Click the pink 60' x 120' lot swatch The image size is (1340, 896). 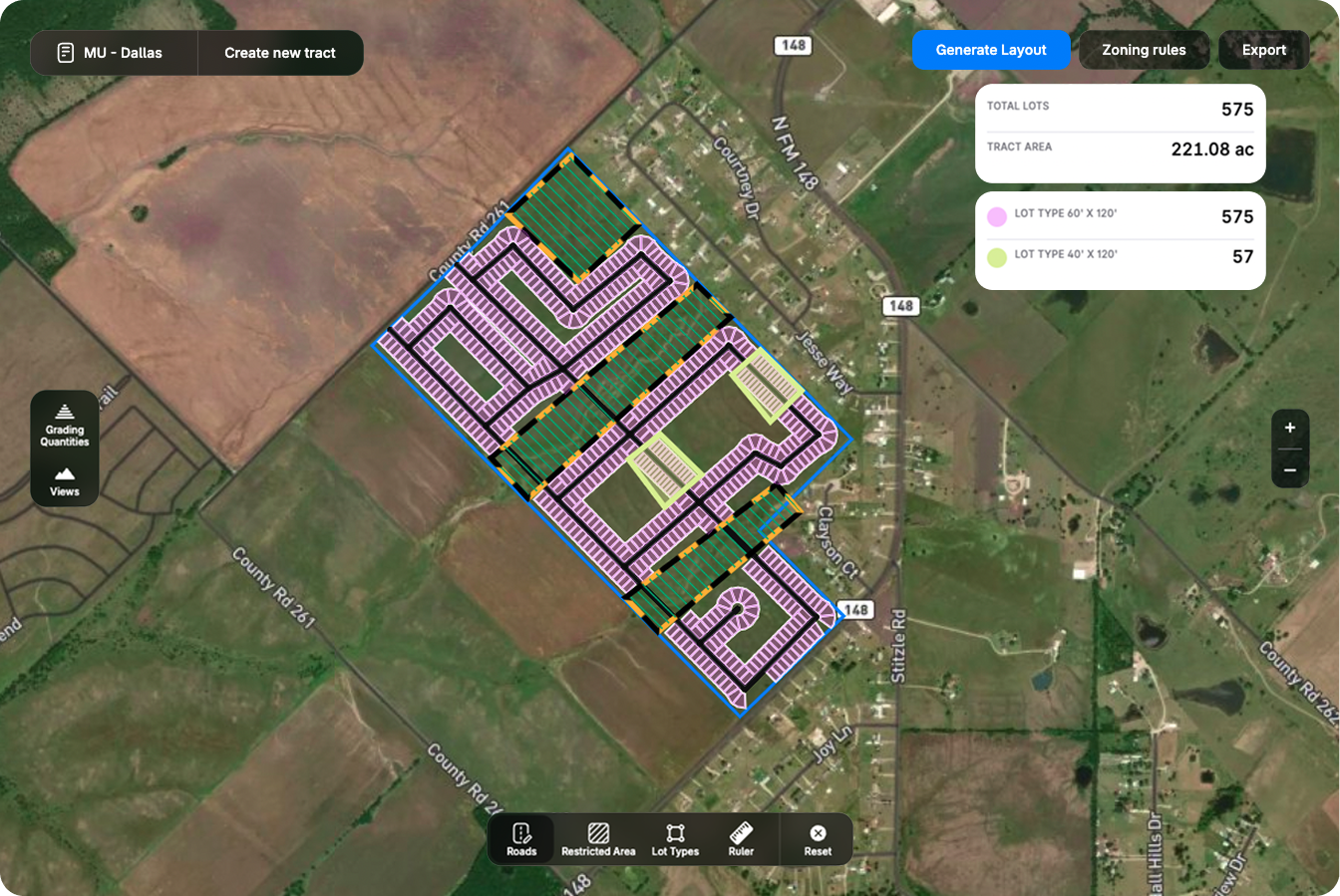pyautogui.click(x=997, y=216)
